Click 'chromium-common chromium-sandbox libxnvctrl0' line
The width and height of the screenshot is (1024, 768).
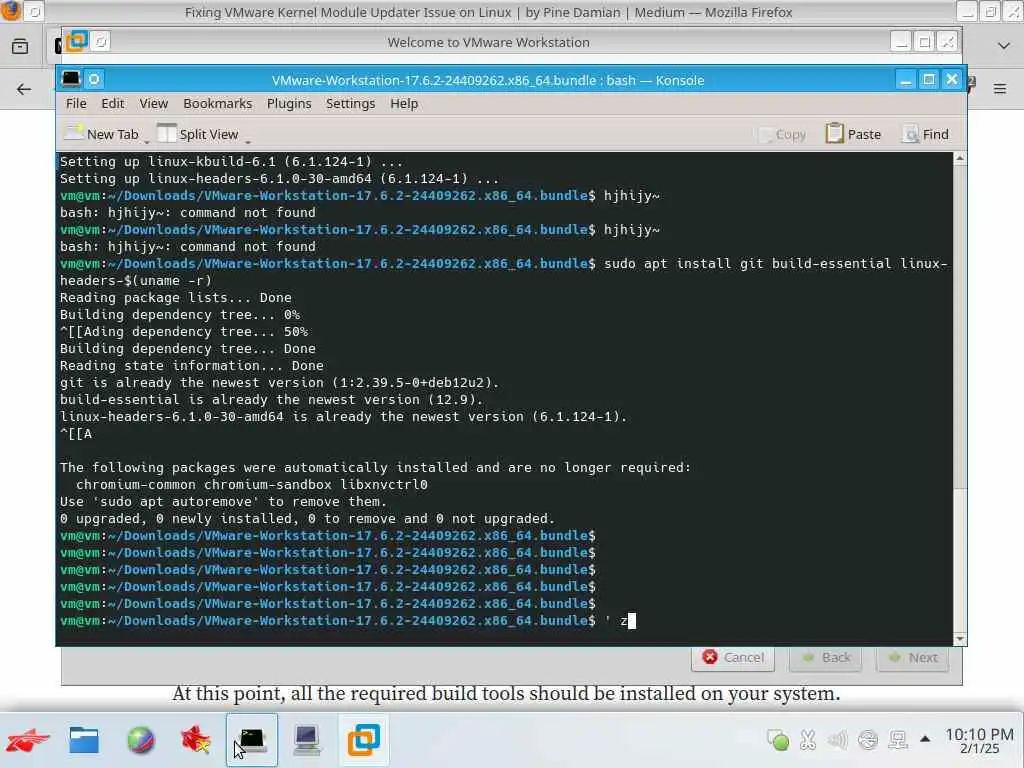tap(251, 485)
